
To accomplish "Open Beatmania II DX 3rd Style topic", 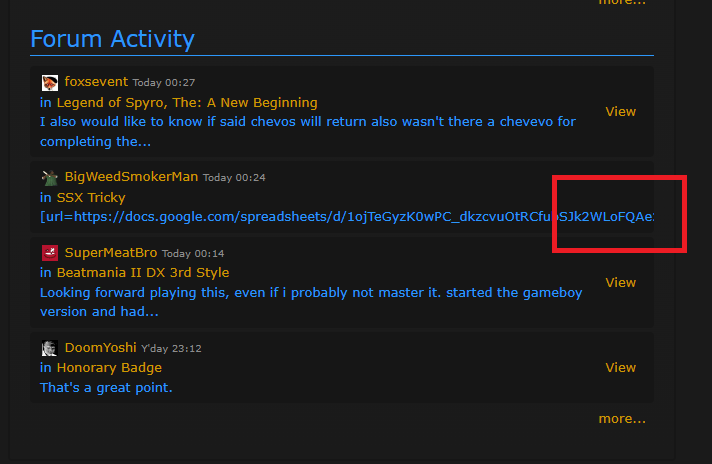I will point(143,273).
